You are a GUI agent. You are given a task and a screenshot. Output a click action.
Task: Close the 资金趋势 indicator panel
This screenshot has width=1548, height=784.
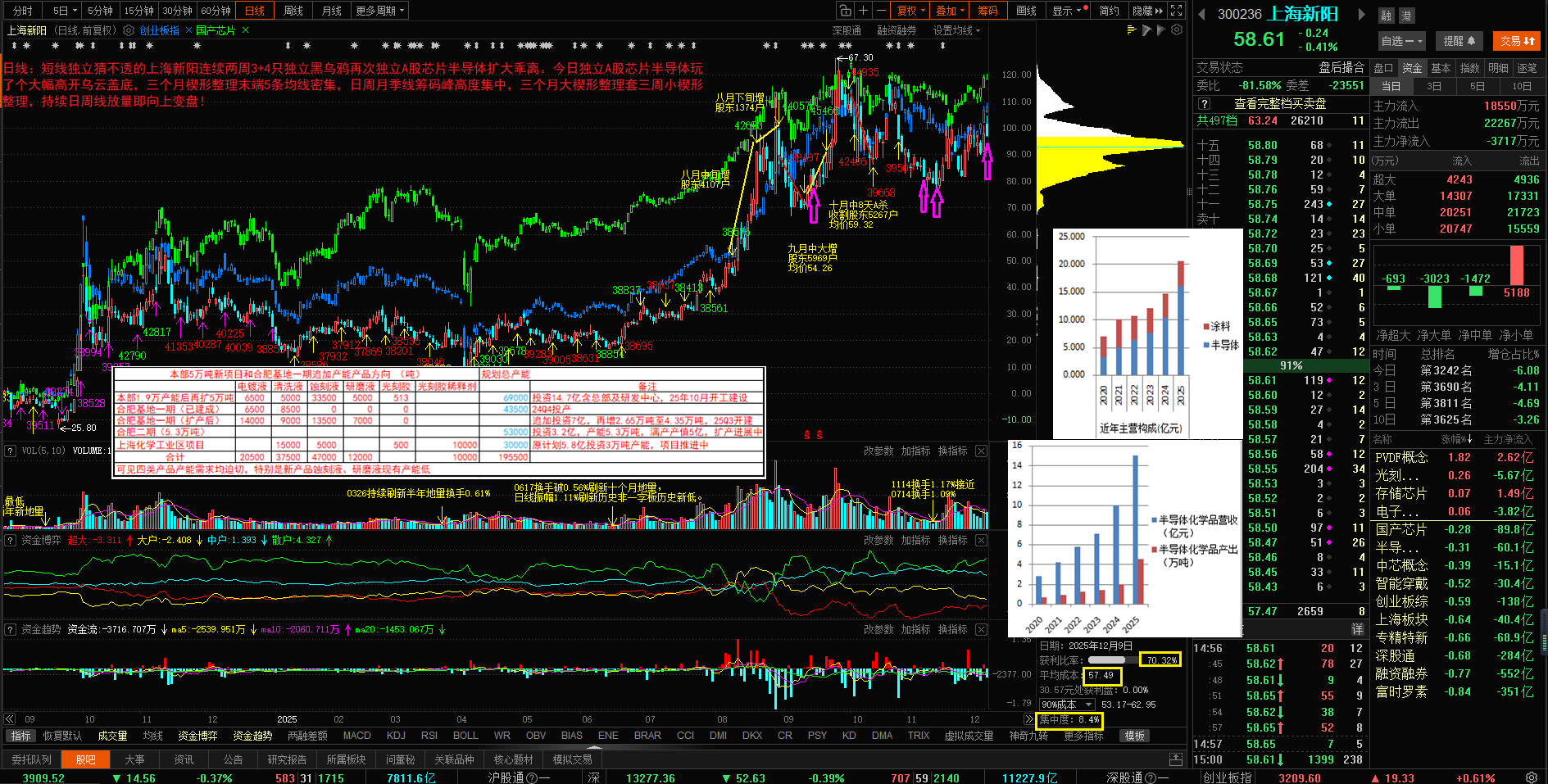pyautogui.click(x=981, y=630)
